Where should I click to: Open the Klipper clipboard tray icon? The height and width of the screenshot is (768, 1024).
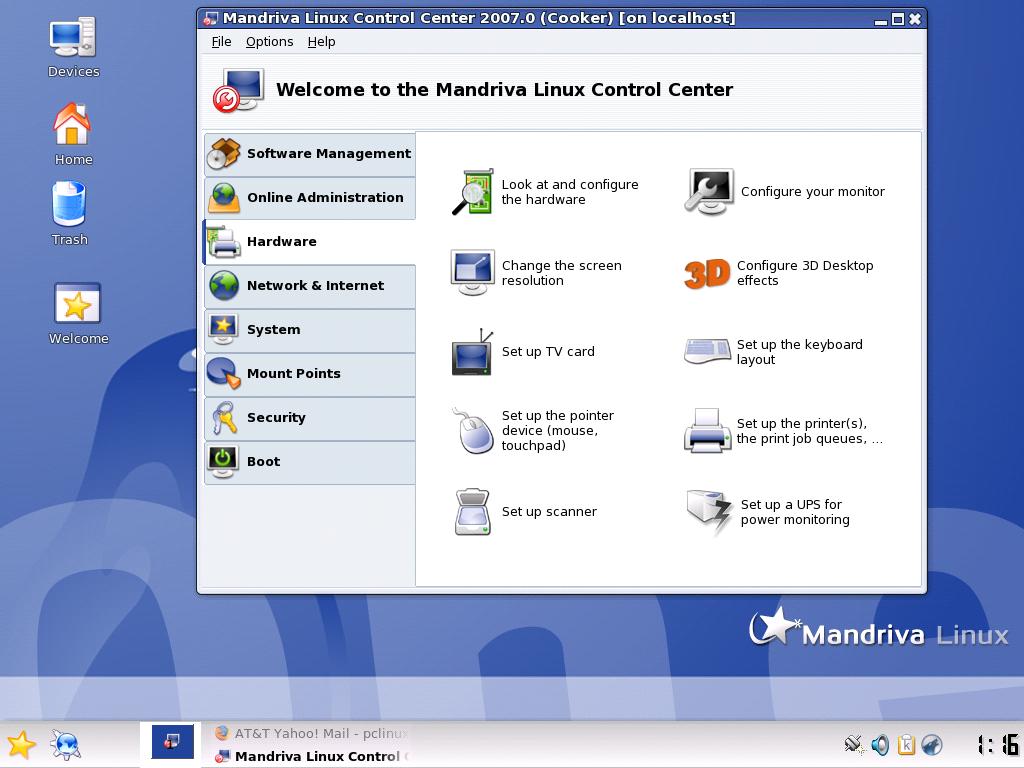click(906, 744)
